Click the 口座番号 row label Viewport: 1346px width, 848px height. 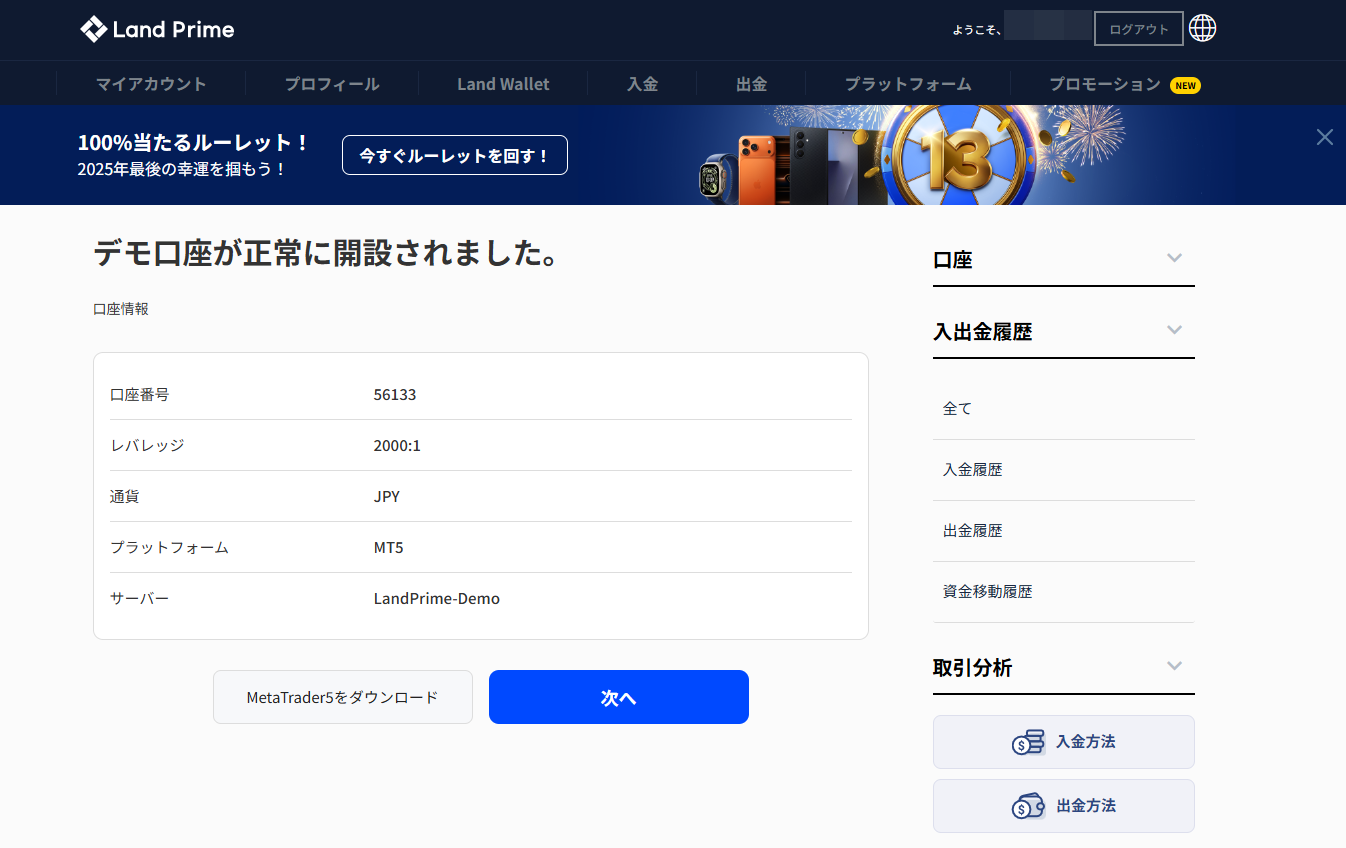140,394
